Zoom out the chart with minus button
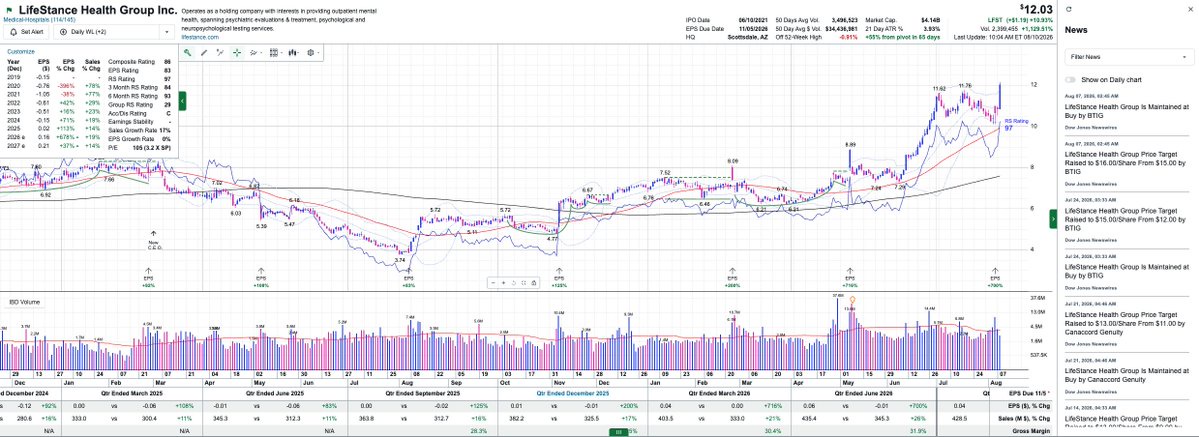The height and width of the screenshot is (437, 1199). pyautogui.click(x=493, y=282)
